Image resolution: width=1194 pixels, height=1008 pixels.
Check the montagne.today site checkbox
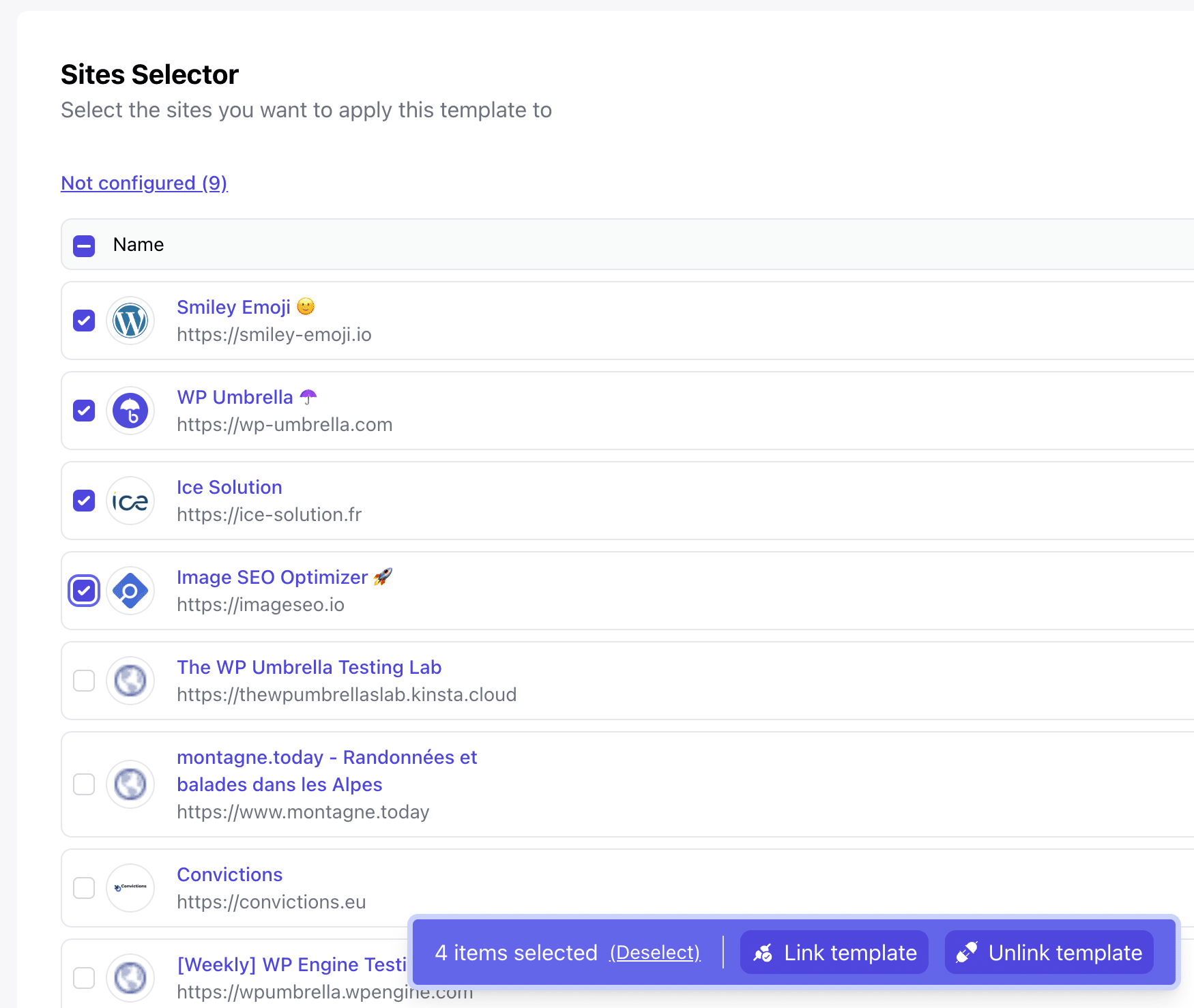[x=84, y=784]
